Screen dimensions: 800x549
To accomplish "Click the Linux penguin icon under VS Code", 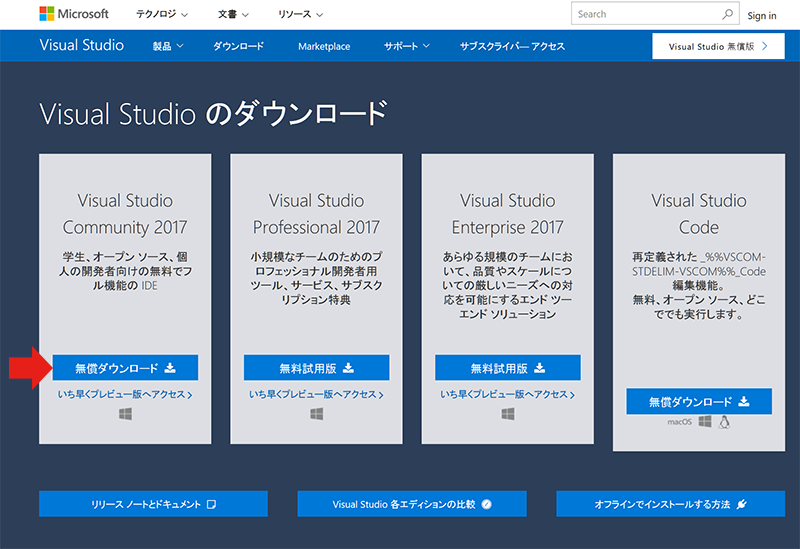I will point(724,422).
